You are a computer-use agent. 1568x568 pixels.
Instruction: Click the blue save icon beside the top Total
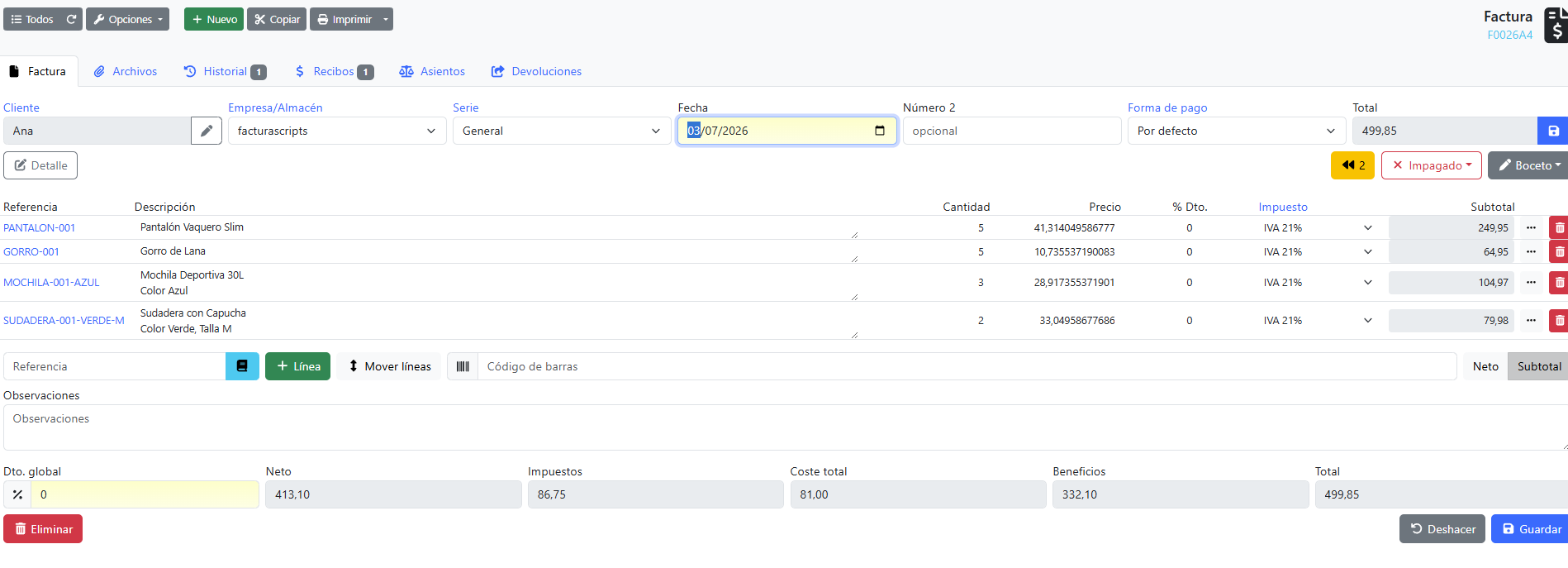pyautogui.click(x=1553, y=131)
